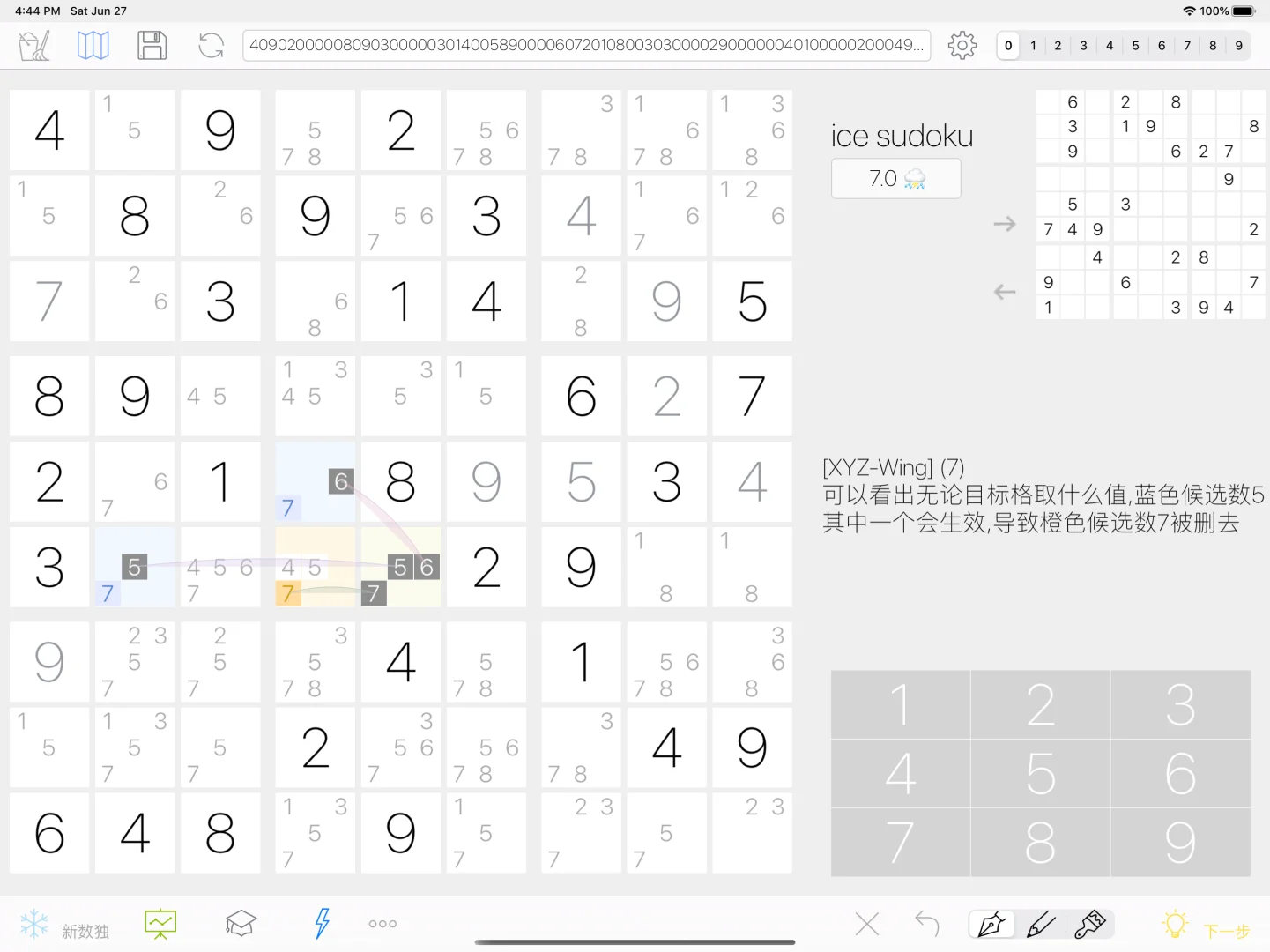The width and height of the screenshot is (1270, 952).
Task: Select the chart analysis icon
Action: (160, 923)
